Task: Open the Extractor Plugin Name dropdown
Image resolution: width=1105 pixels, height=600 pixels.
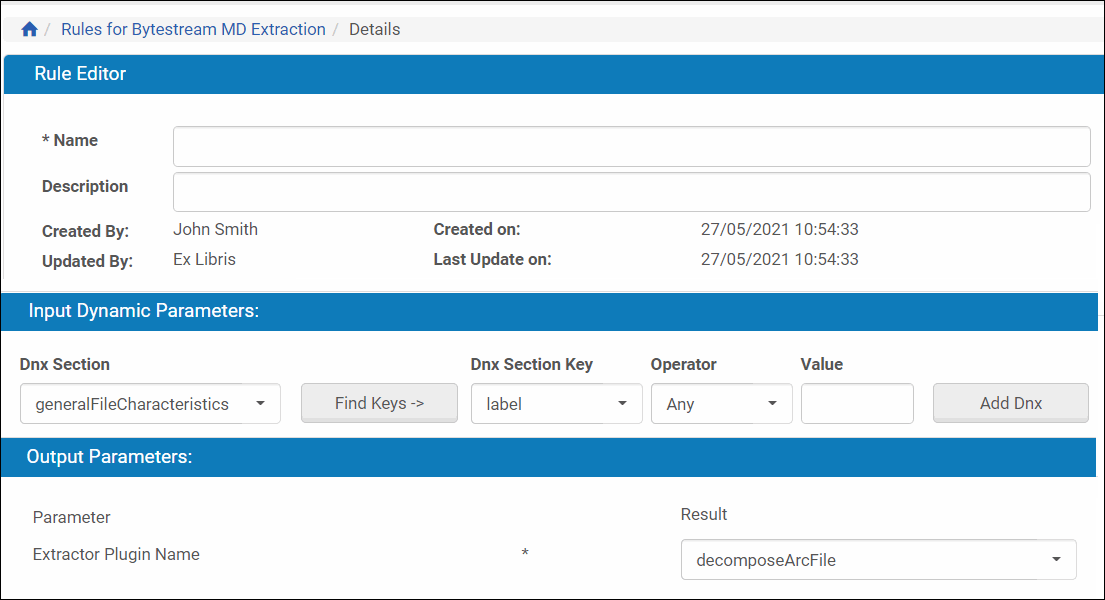Action: 878,560
